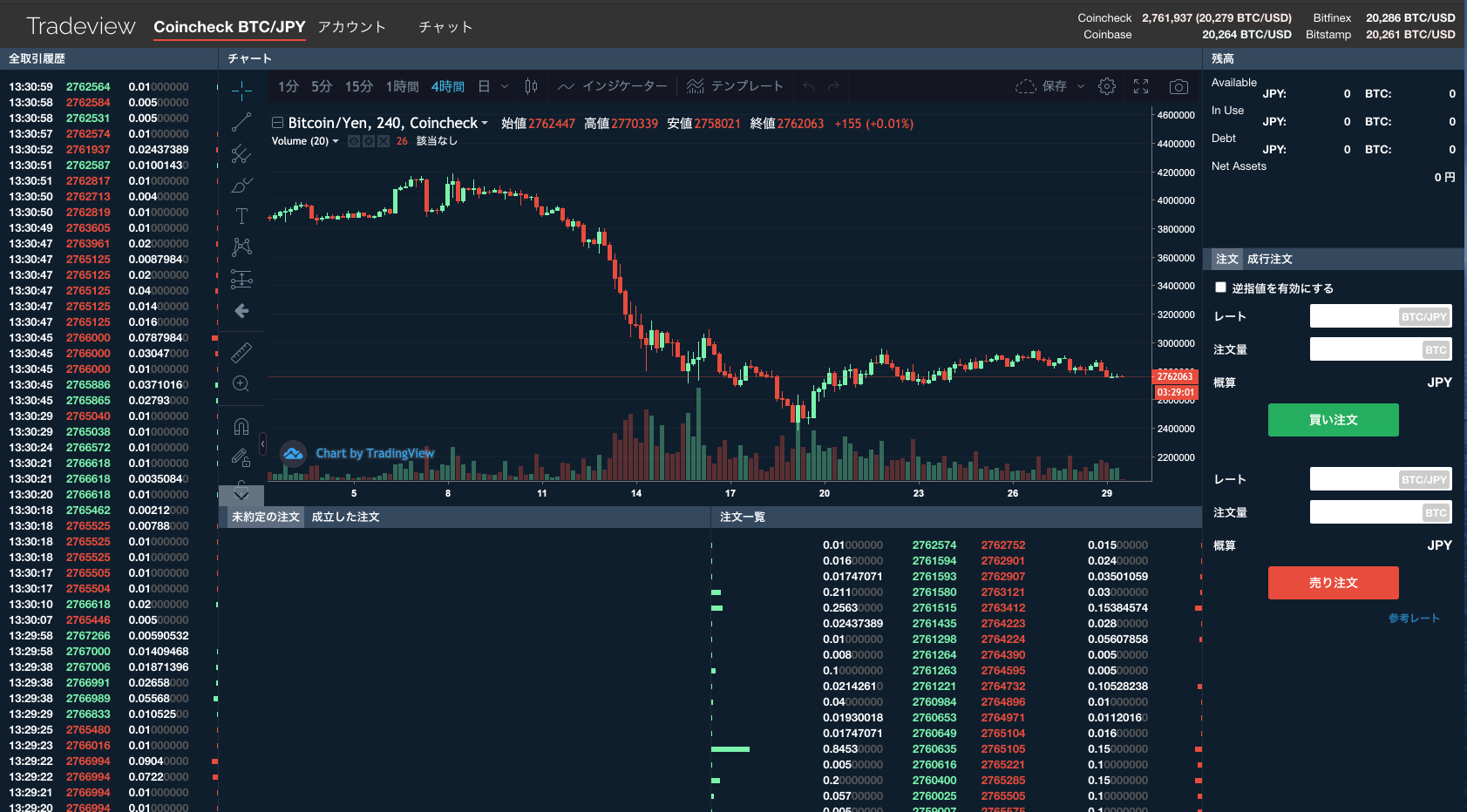Open chart settings gear icon
The width and height of the screenshot is (1467, 812).
[1107, 86]
